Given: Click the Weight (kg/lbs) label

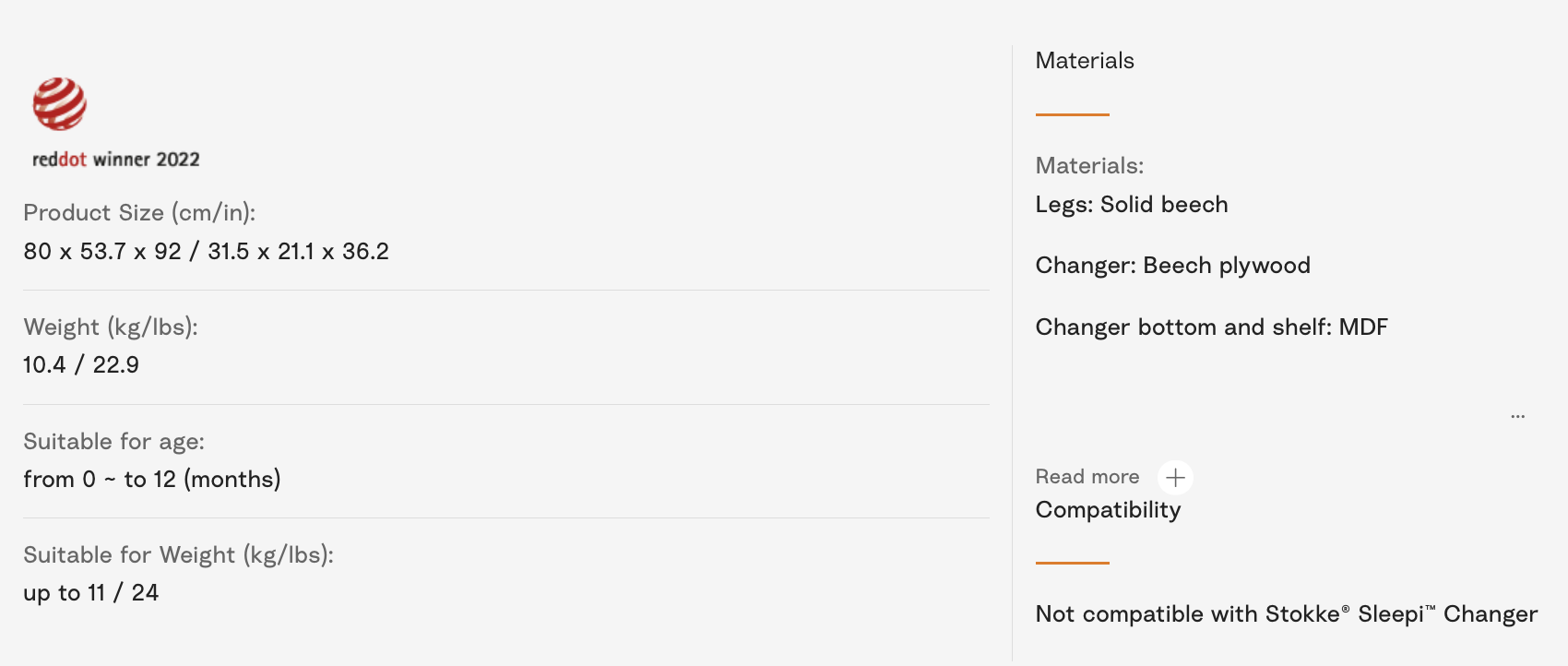Looking at the screenshot, I should pos(111,327).
